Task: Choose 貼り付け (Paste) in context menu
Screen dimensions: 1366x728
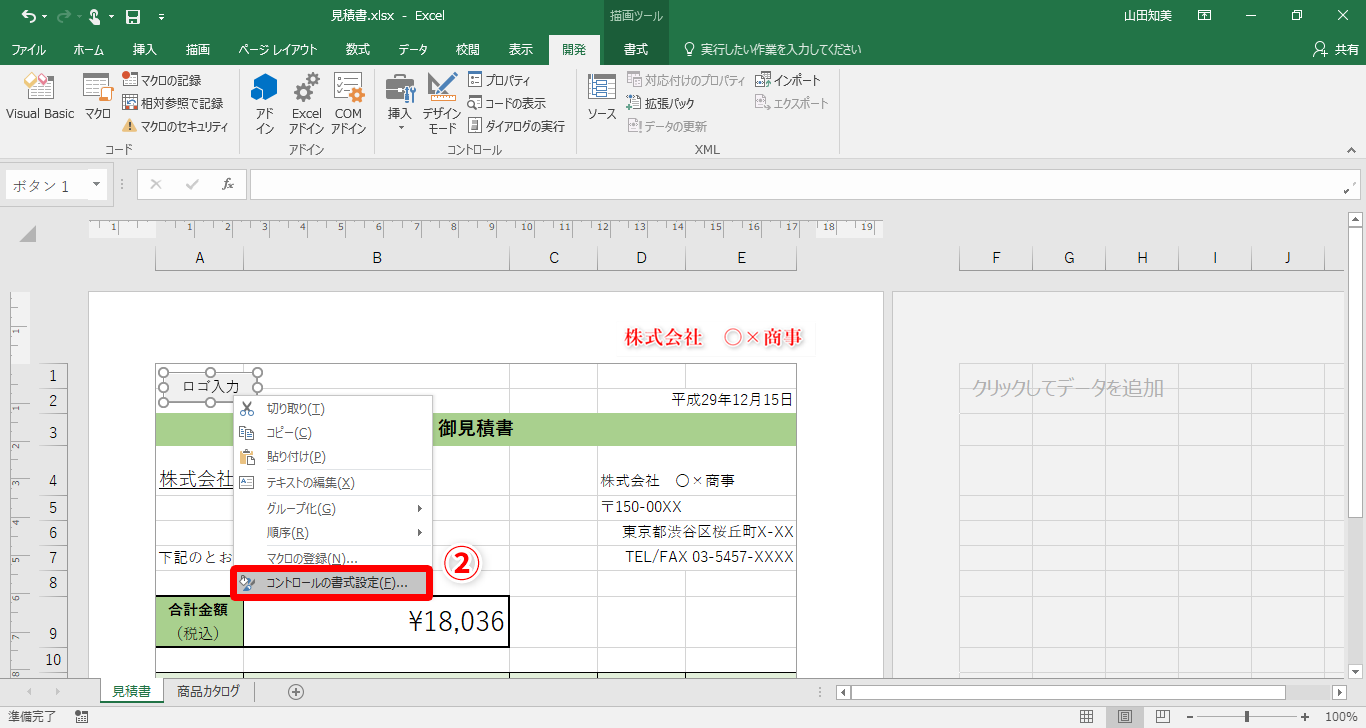Action: pyautogui.click(x=332, y=457)
